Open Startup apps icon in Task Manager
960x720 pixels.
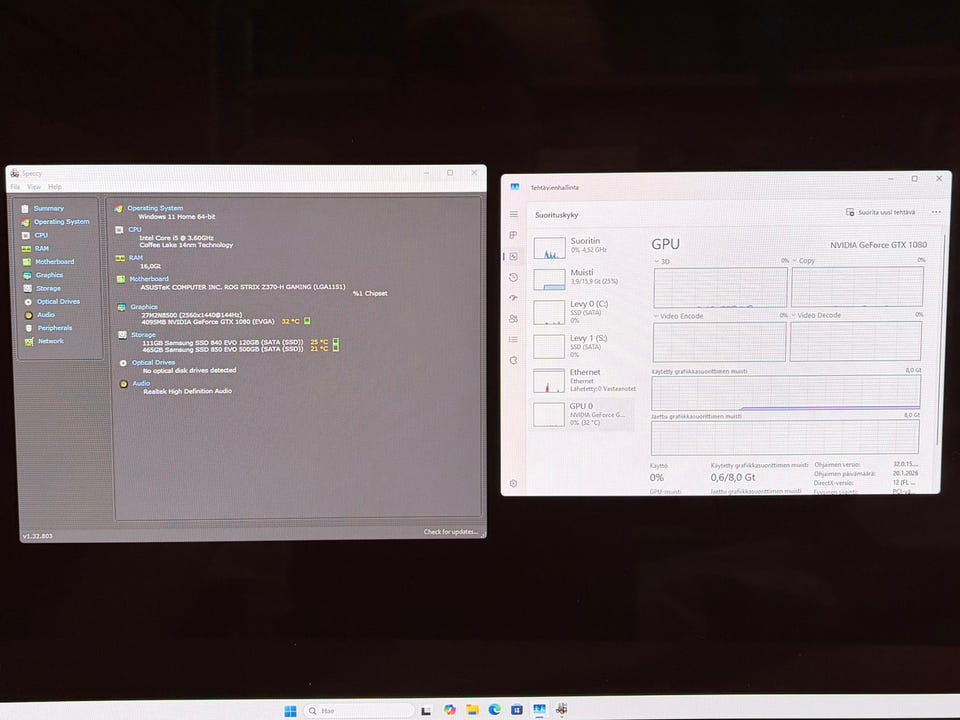513,298
